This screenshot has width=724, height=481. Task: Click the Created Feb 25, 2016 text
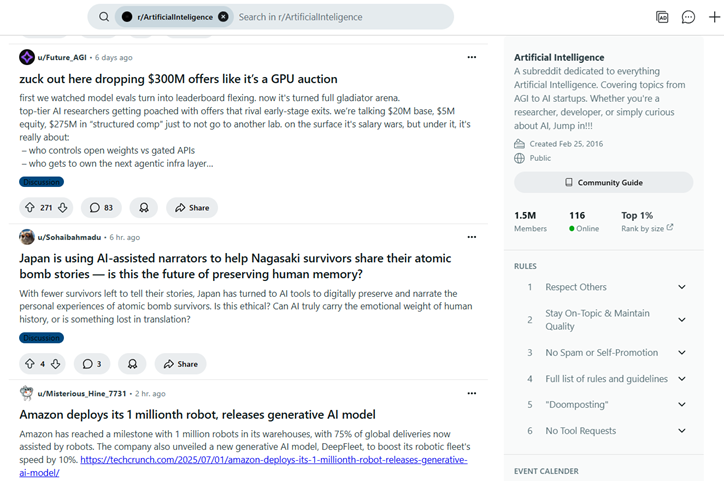(566, 144)
